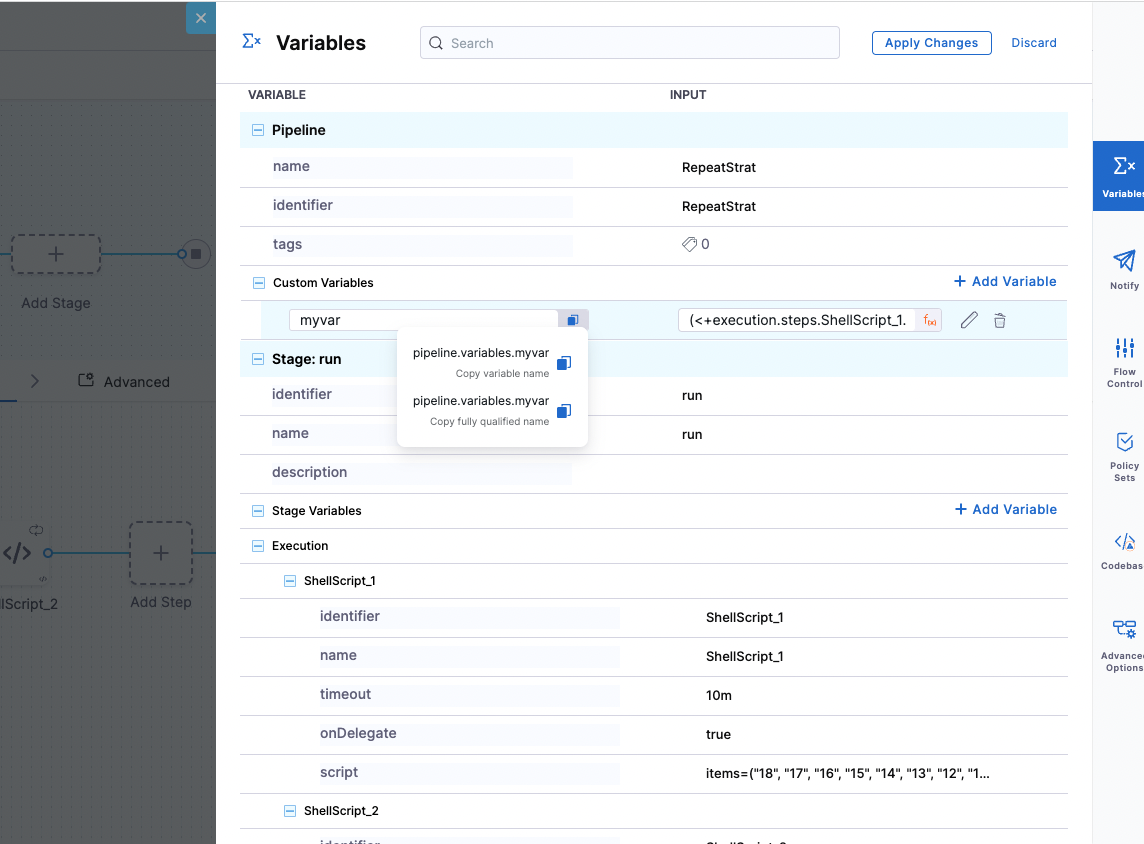Click the copy fully qualified name icon

click(564, 411)
